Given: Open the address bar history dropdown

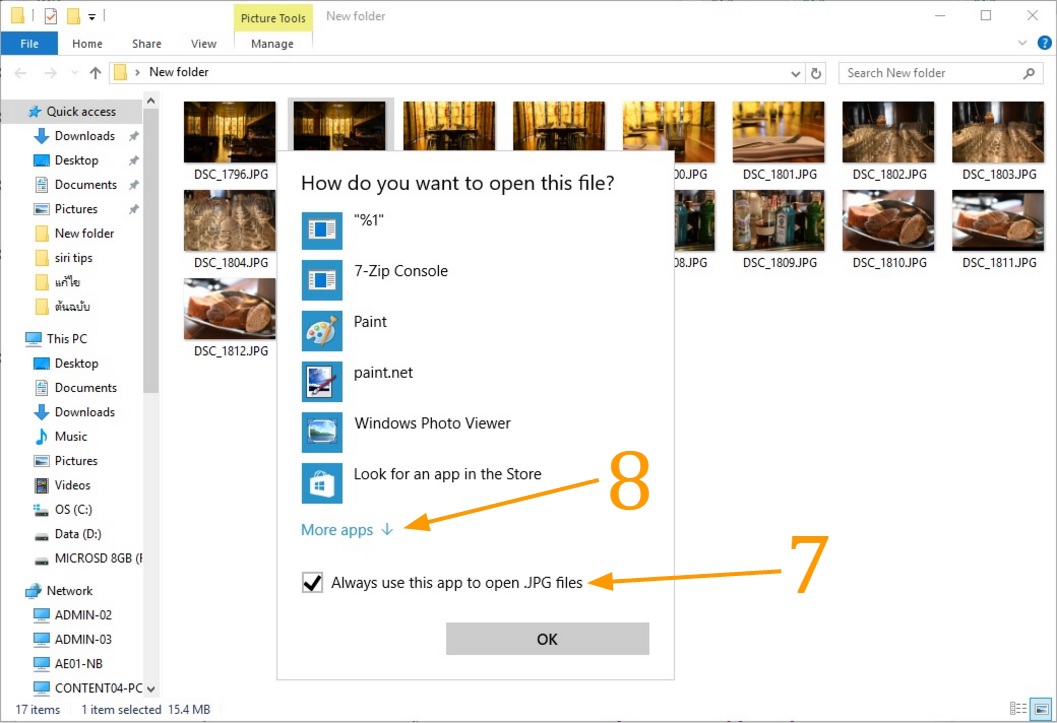Looking at the screenshot, I should click(795, 73).
